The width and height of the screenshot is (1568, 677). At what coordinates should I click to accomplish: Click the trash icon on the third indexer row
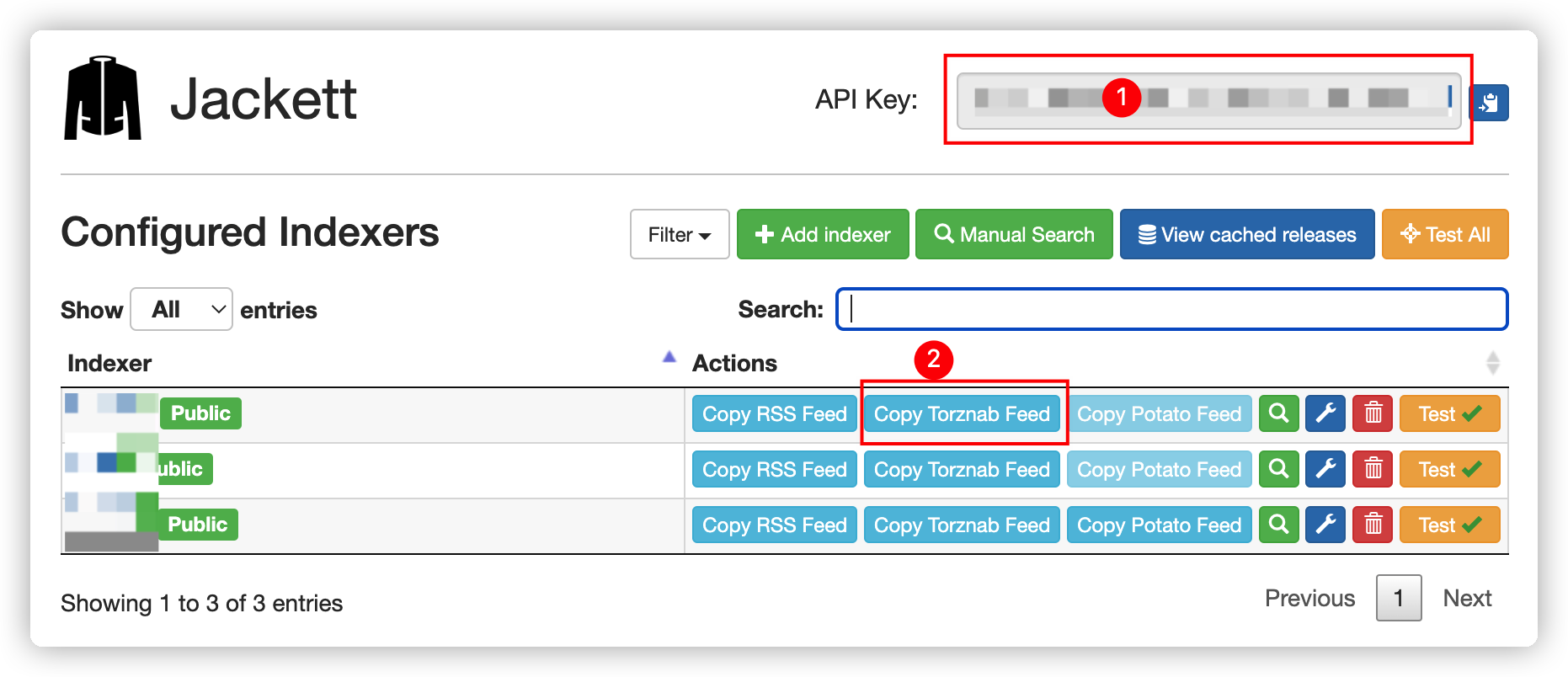pyautogui.click(x=1372, y=525)
